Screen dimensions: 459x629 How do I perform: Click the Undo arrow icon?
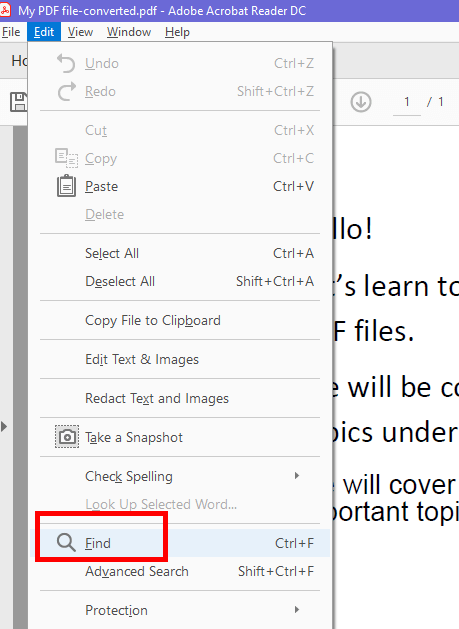point(66,63)
